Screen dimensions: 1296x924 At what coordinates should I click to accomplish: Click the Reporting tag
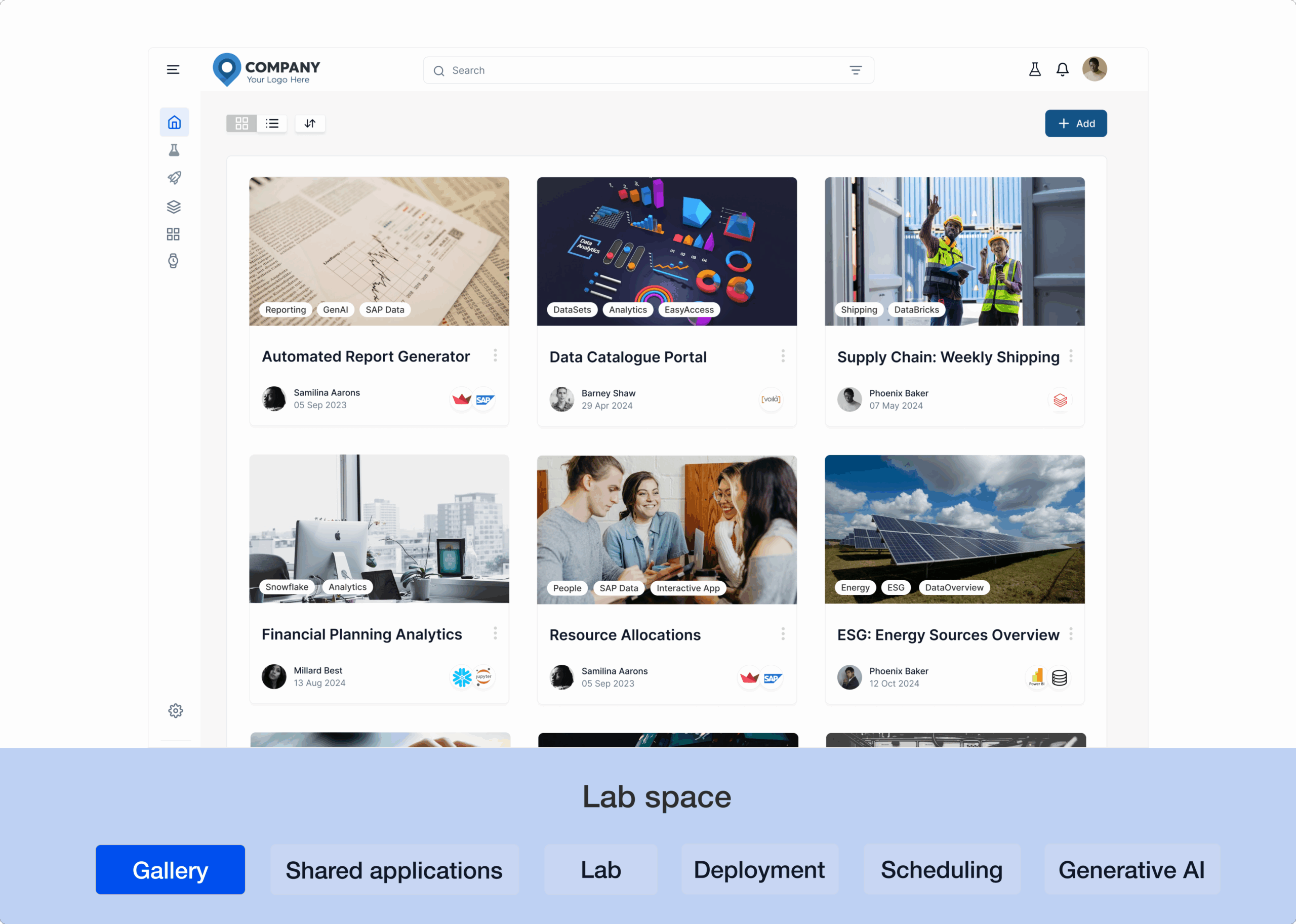pyautogui.click(x=286, y=309)
